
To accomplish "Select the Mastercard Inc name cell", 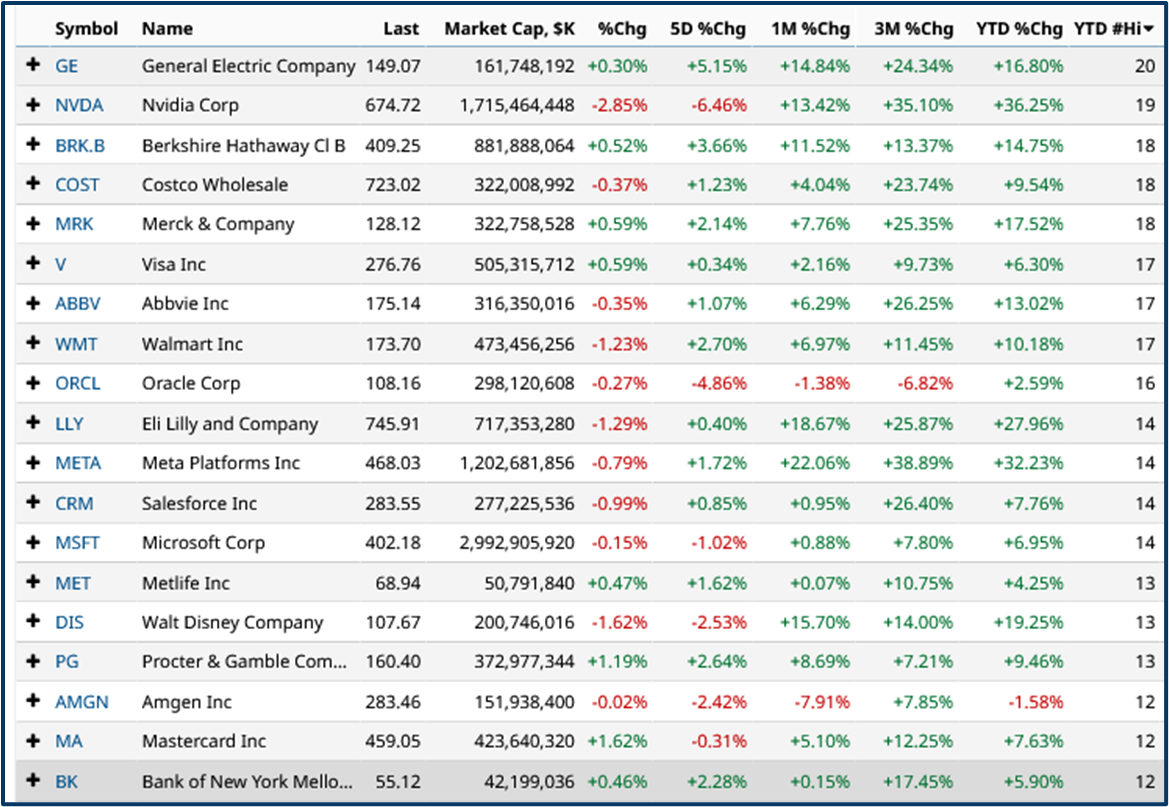I will [204, 741].
